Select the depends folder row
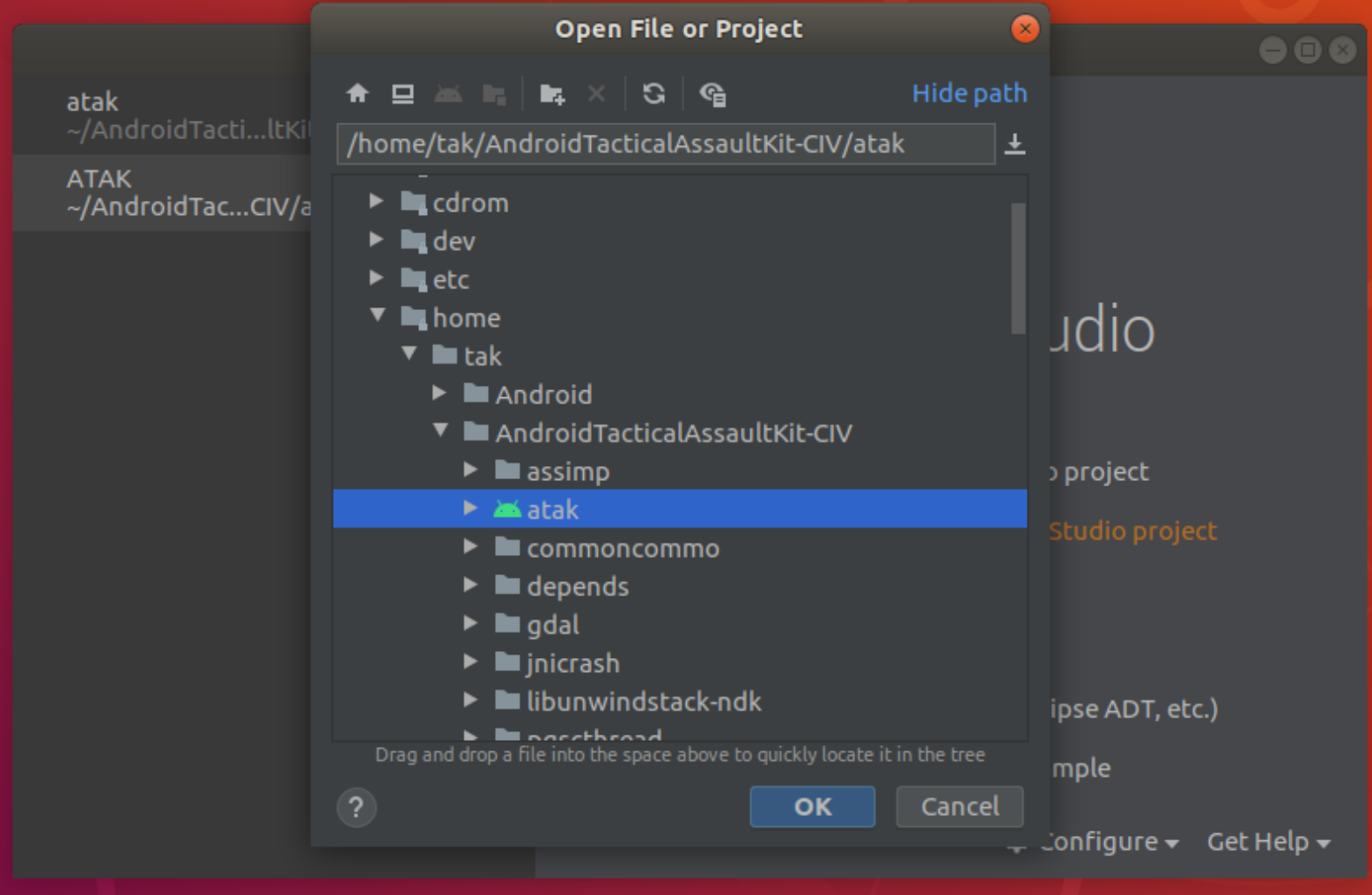 click(680, 586)
